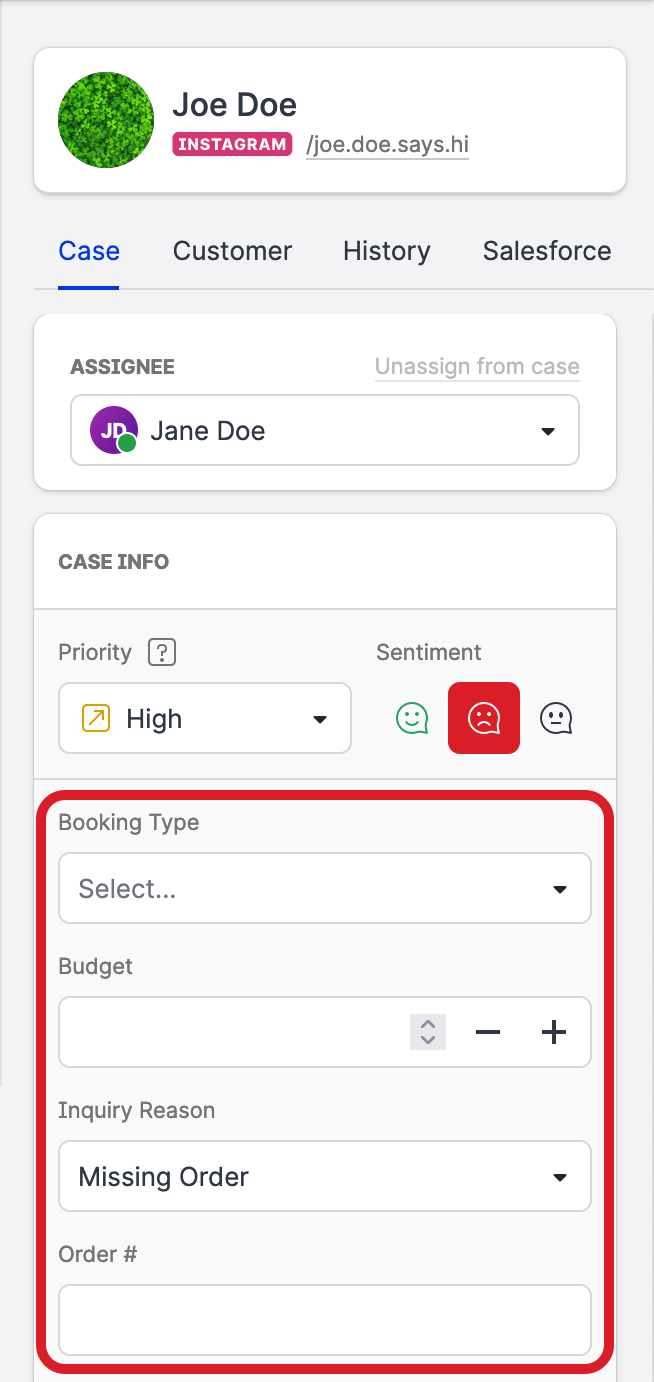The width and height of the screenshot is (654, 1382).
Task: Open the History tab
Action: click(387, 251)
